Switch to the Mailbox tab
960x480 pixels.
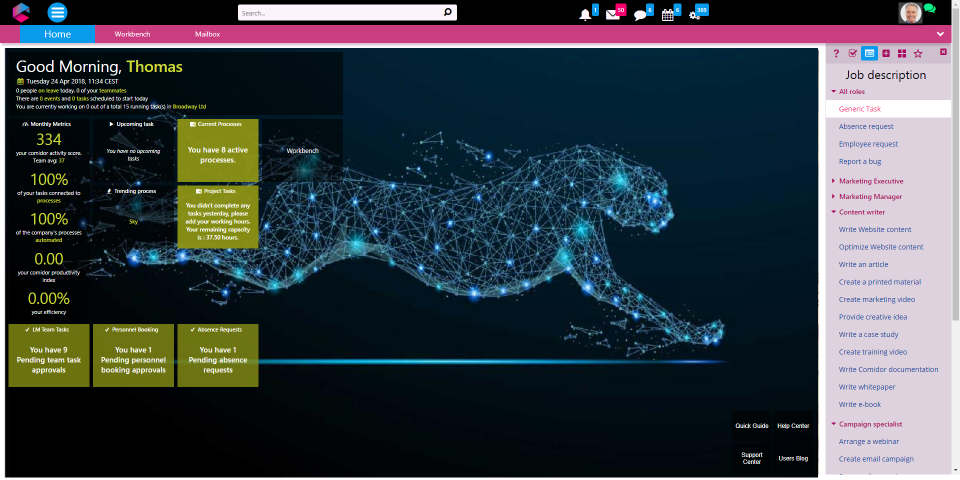pyautogui.click(x=207, y=34)
